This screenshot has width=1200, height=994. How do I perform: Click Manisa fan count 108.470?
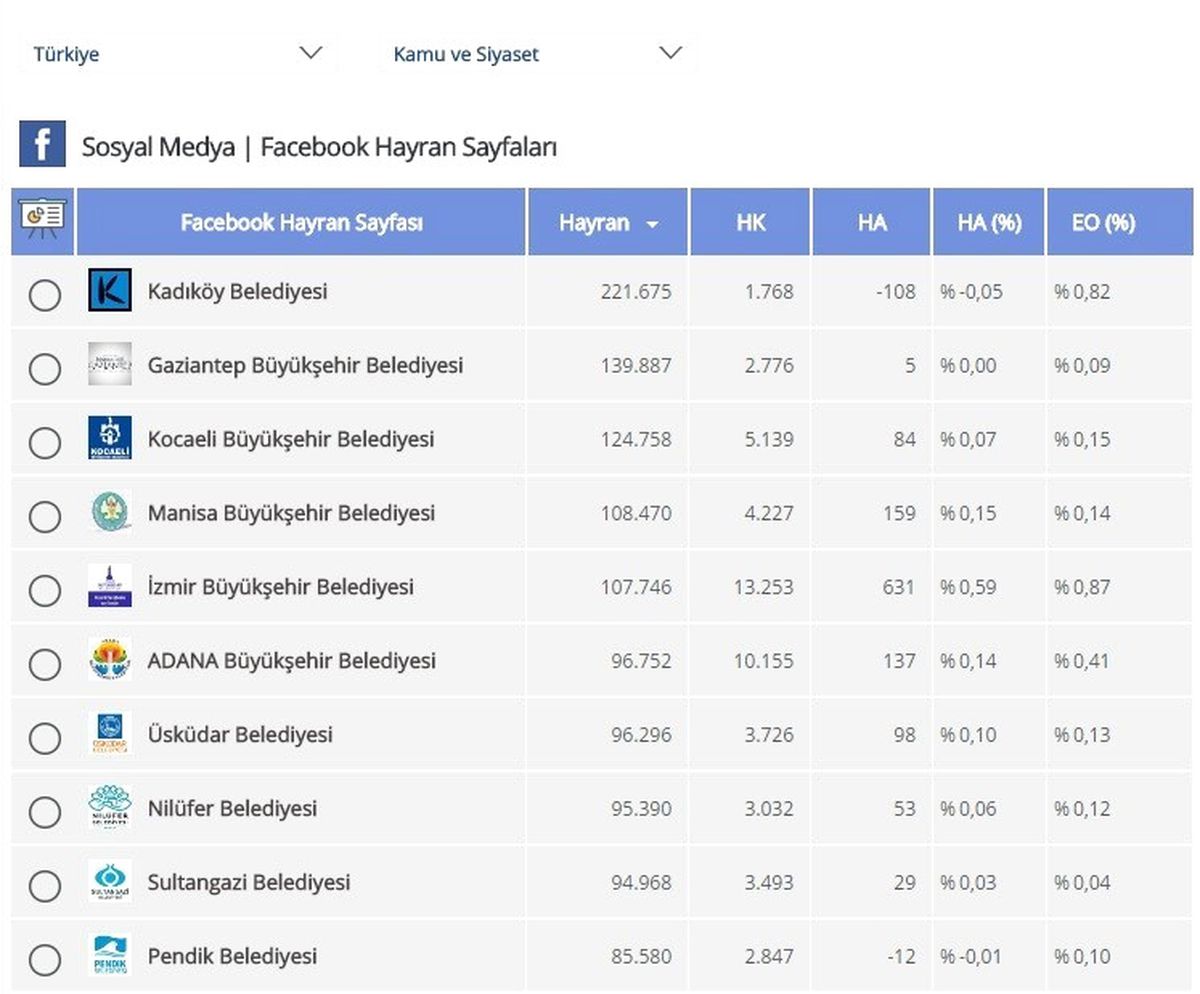pyautogui.click(x=636, y=513)
